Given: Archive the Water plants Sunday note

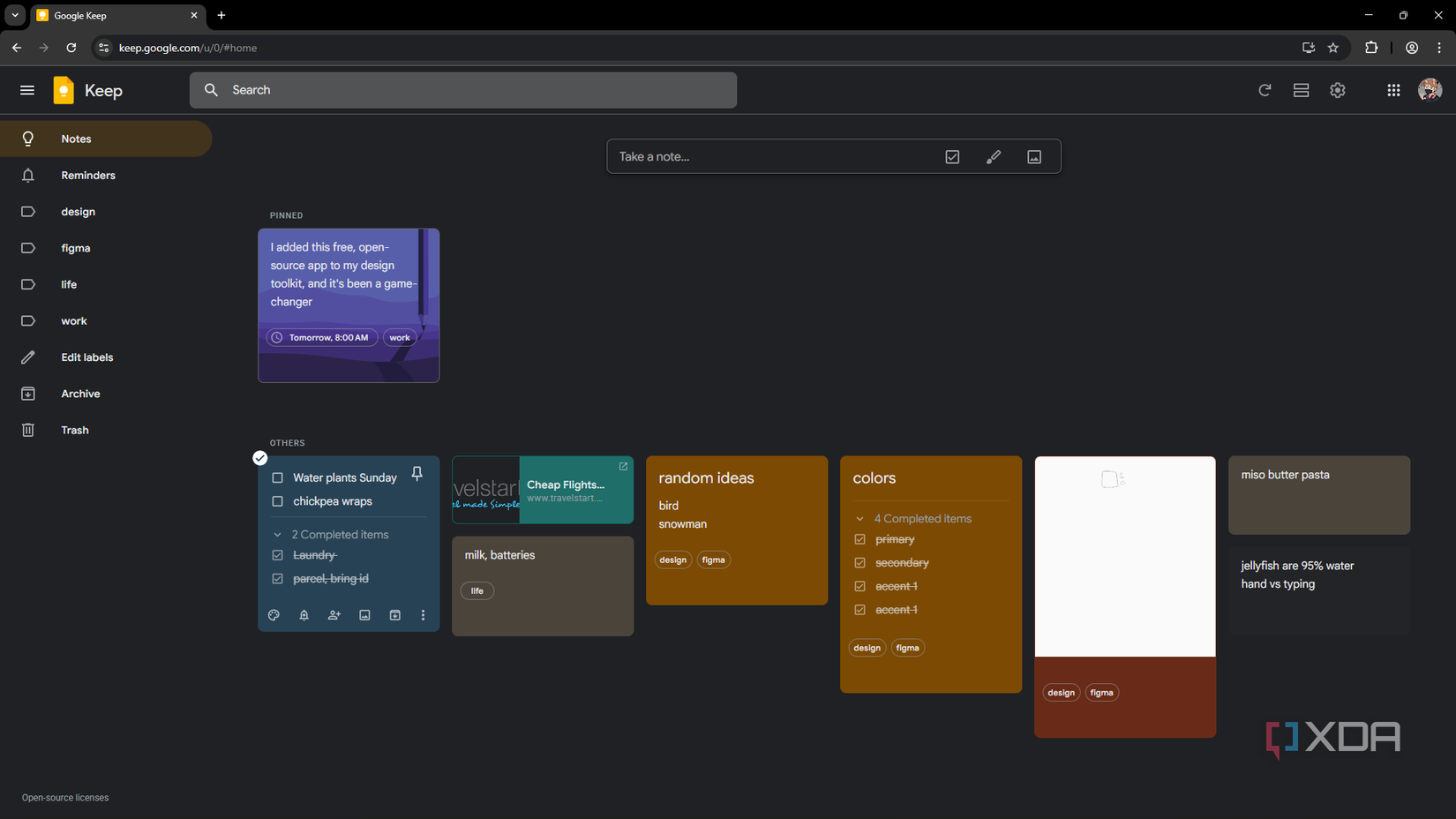Looking at the screenshot, I should pos(394,615).
